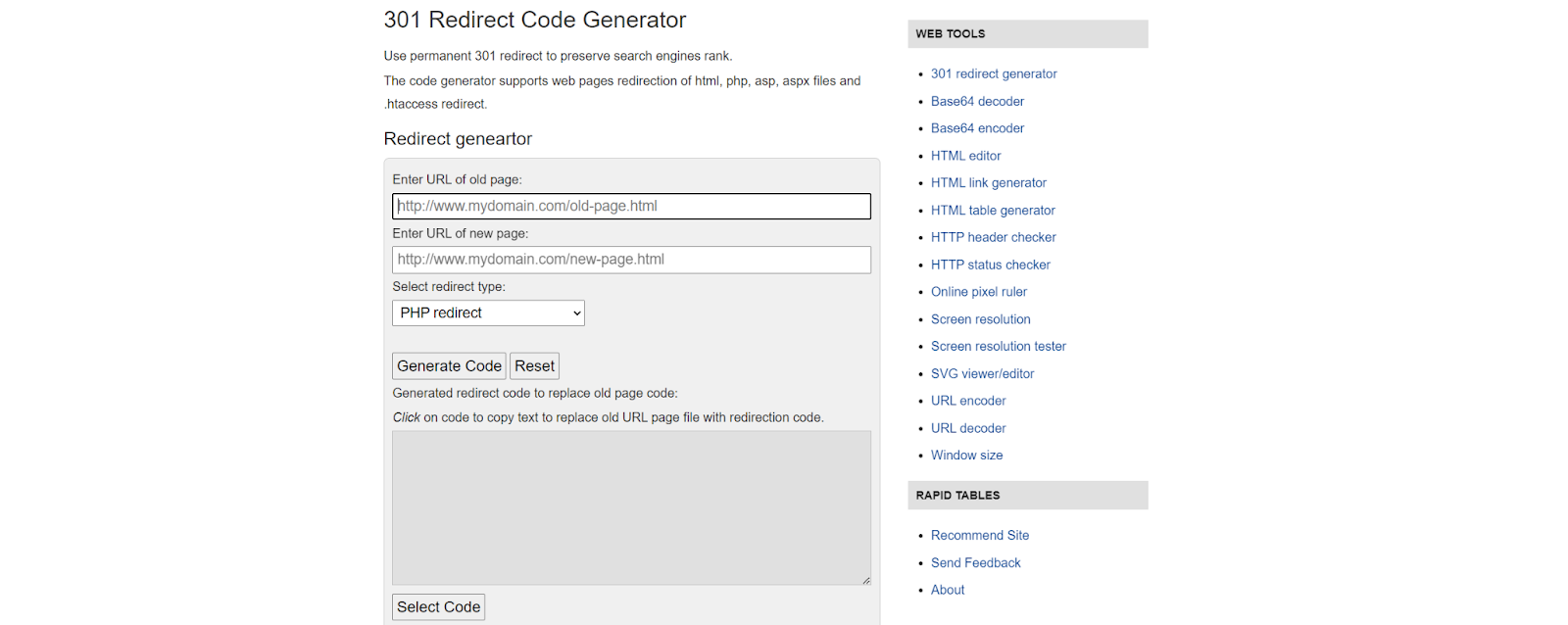This screenshot has height=625, width=1568.
Task: Click the old page URL input field
Action: [631, 206]
